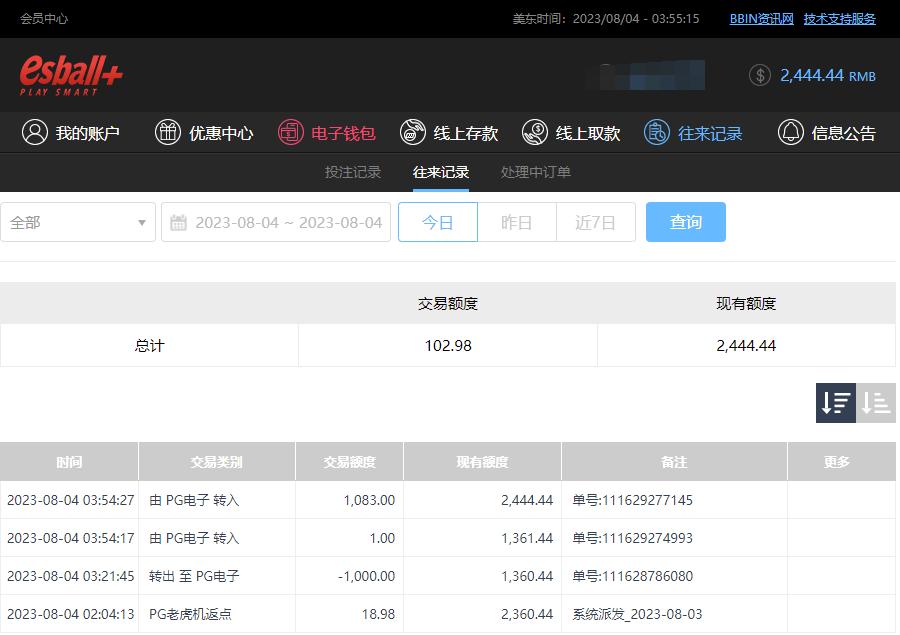Expand the 全部 category dropdown
Viewport: 900px width, 635px height.
(78, 222)
